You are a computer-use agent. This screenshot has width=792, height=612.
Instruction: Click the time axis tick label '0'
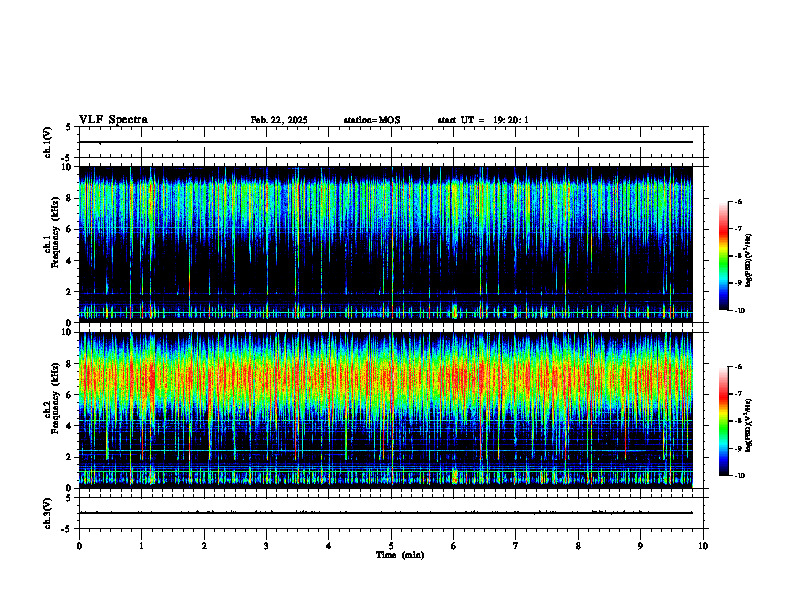tap(79, 546)
